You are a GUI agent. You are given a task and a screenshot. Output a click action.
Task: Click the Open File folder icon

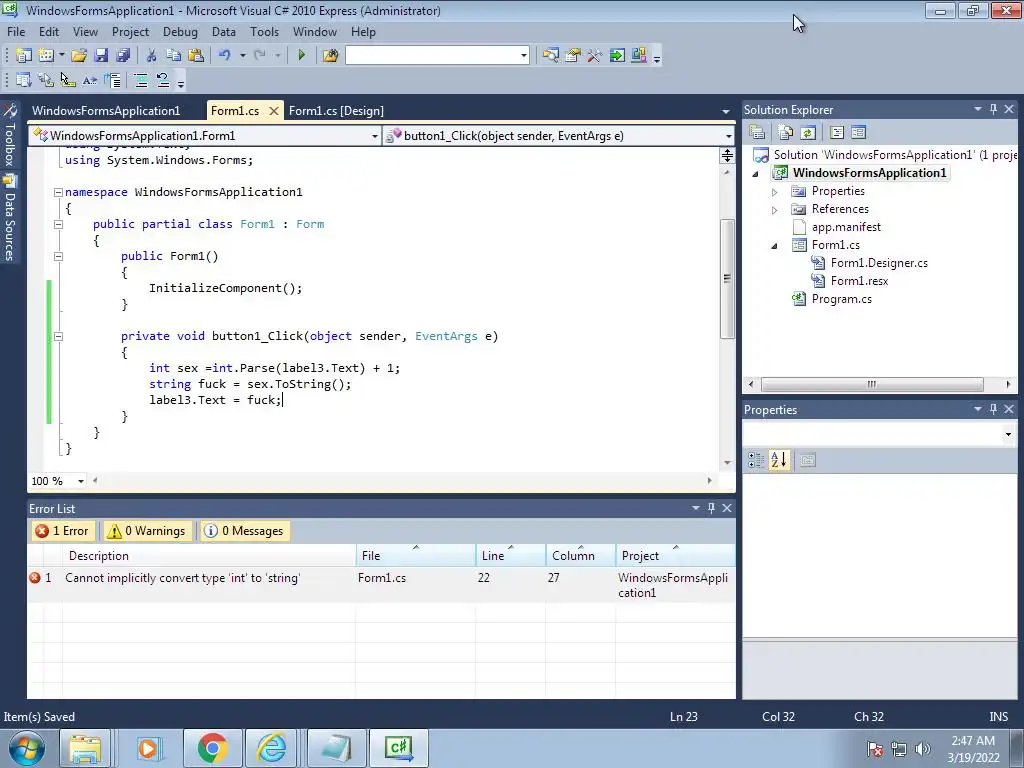79,56
